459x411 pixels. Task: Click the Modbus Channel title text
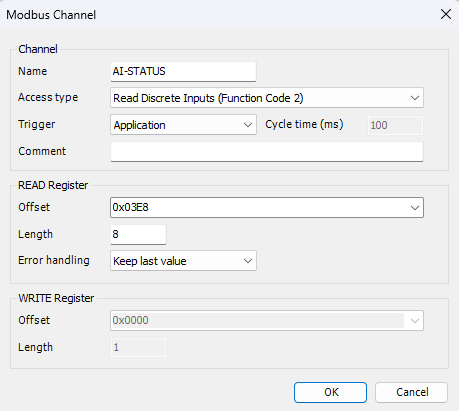[51, 15]
